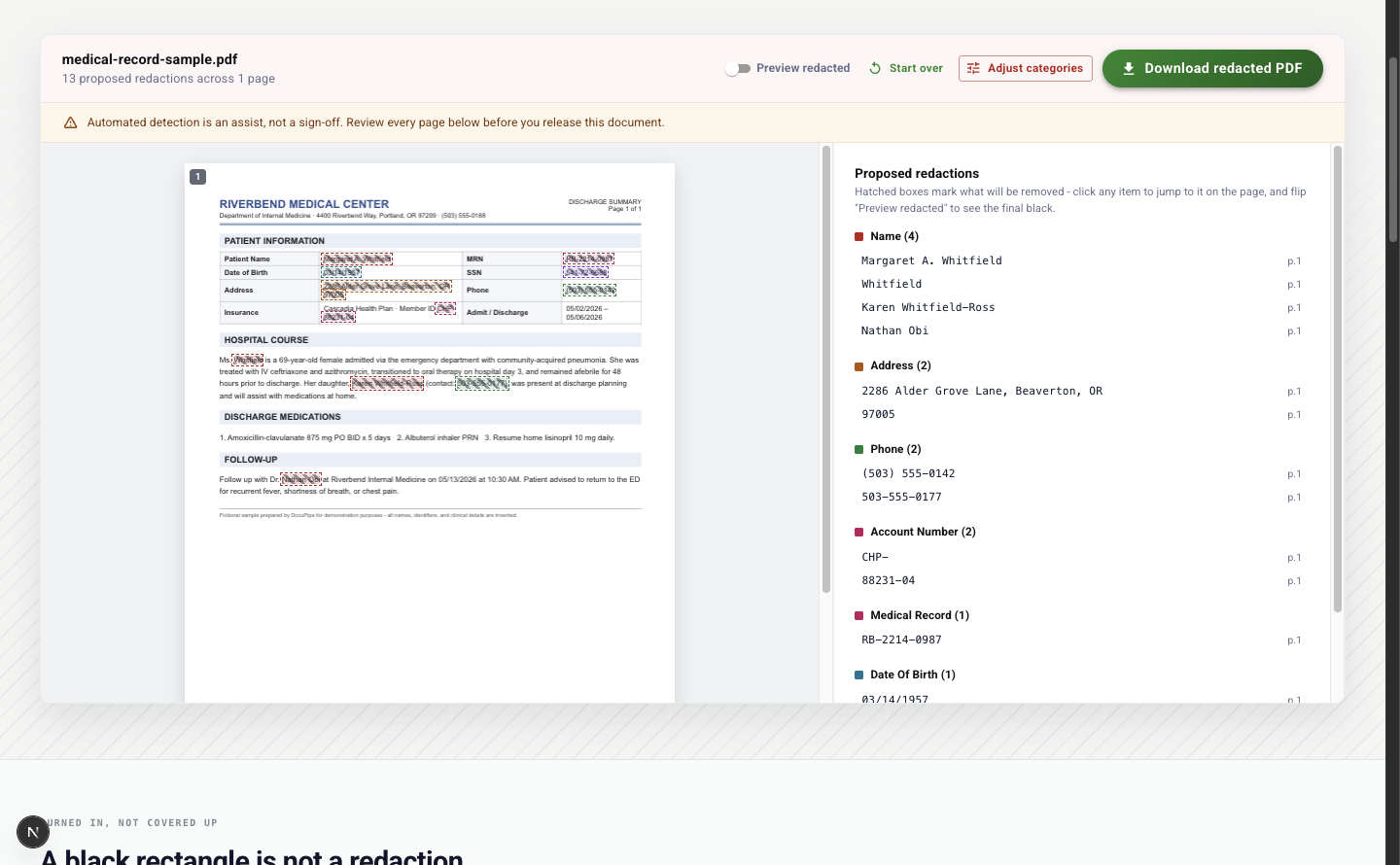Image resolution: width=1400 pixels, height=865 pixels.
Task: Select medical record RB-2214-0987
Action: tap(1081, 640)
